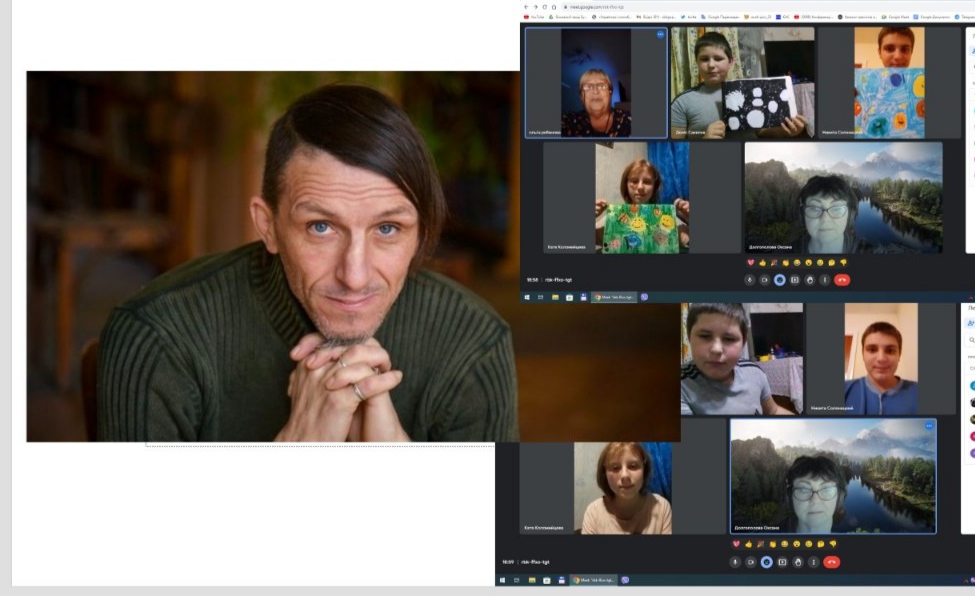Send party popper reaction in upper Meet window
Image resolution: width=975 pixels, height=596 pixels.
tap(774, 263)
